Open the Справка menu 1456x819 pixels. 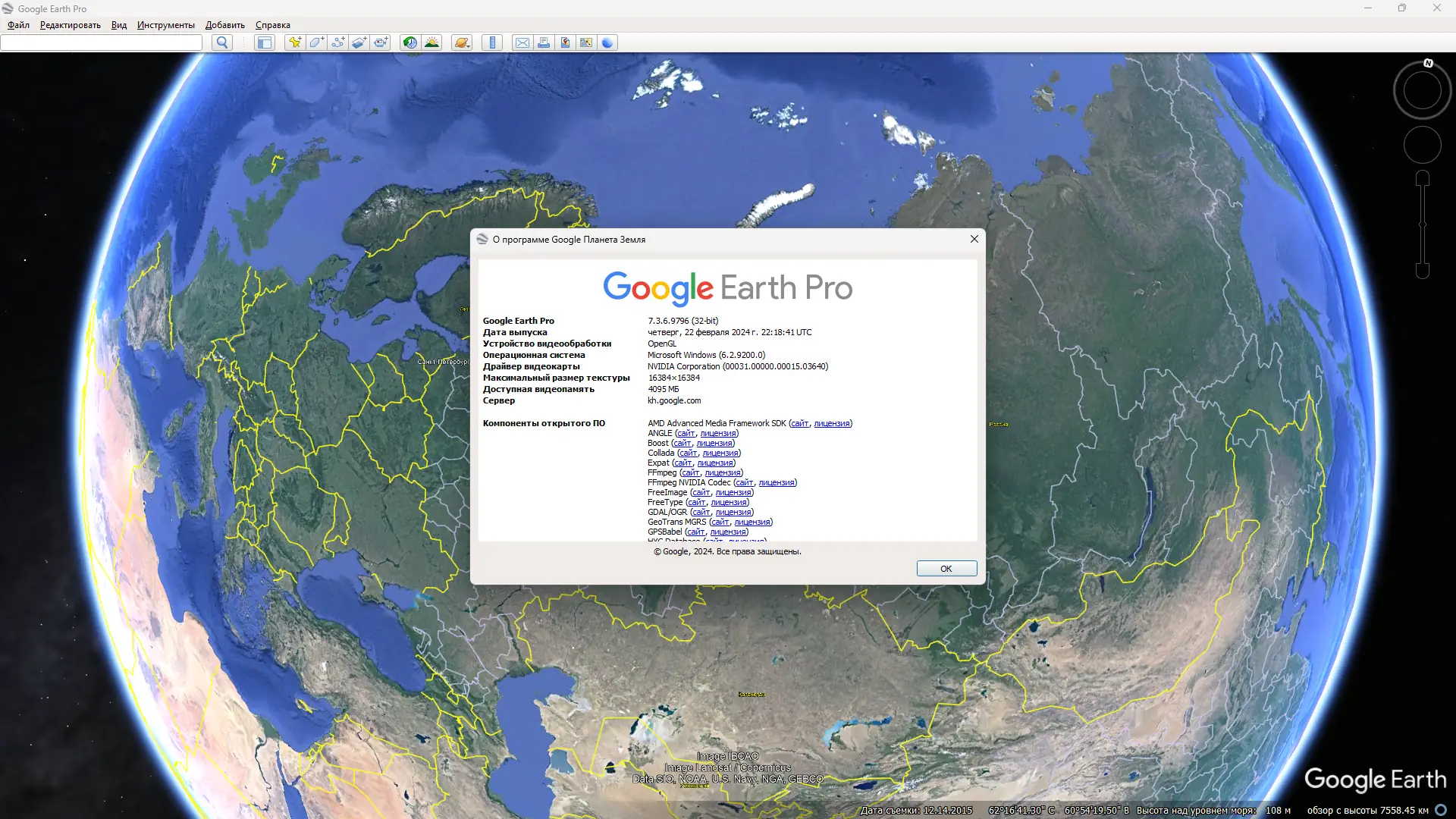(x=272, y=25)
